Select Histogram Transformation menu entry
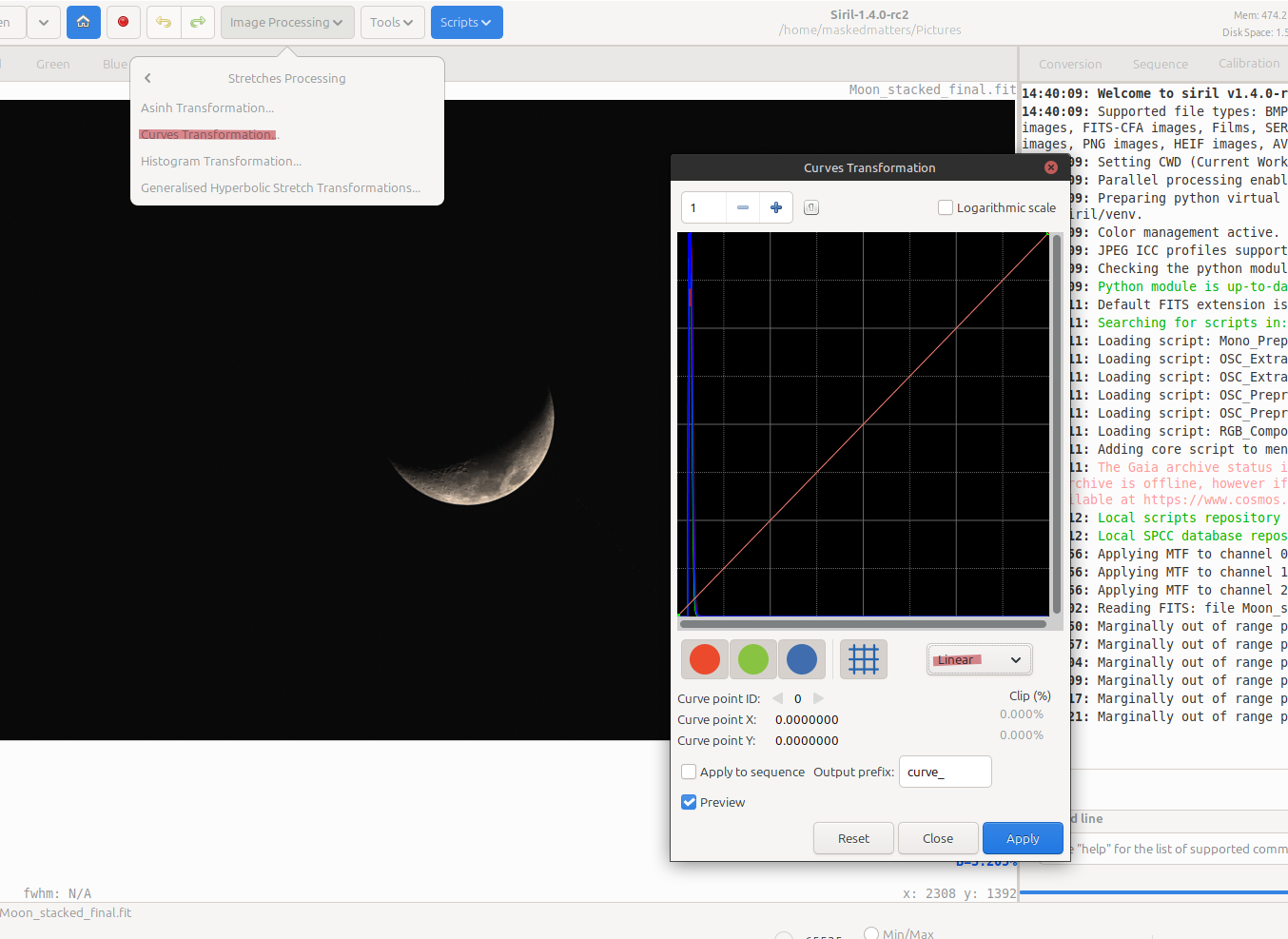The width and height of the screenshot is (1288, 939). tap(221, 161)
